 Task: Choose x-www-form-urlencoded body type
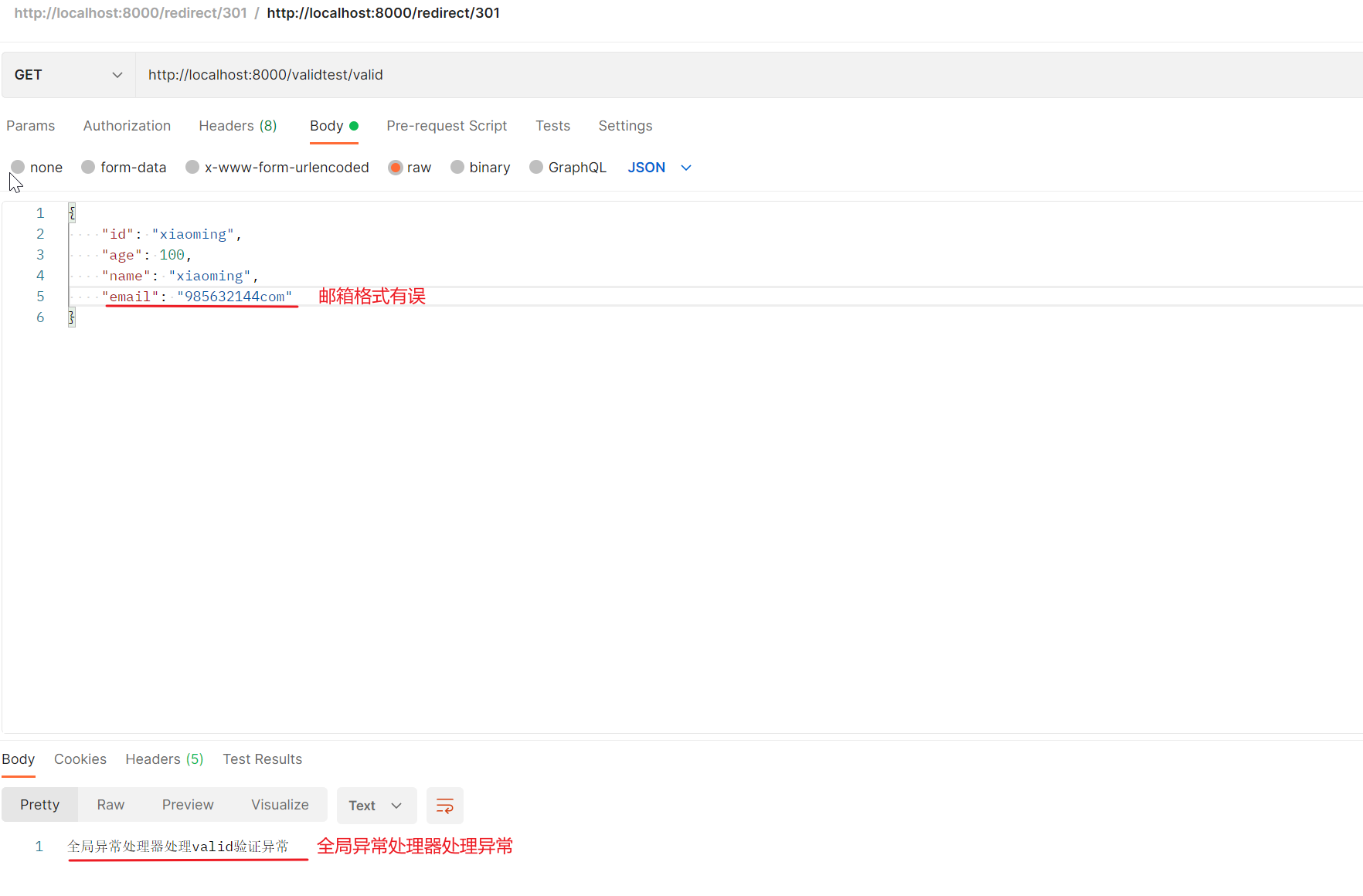point(192,167)
